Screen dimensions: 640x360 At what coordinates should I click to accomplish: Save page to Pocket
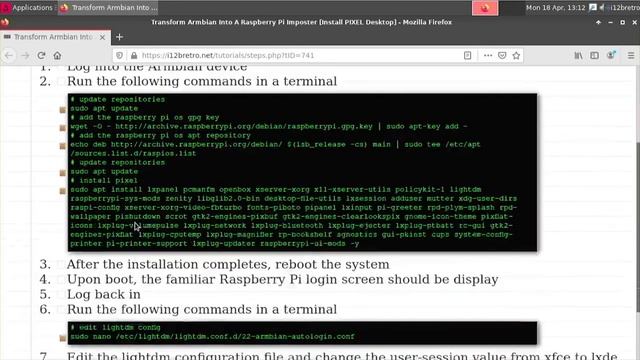point(502,56)
